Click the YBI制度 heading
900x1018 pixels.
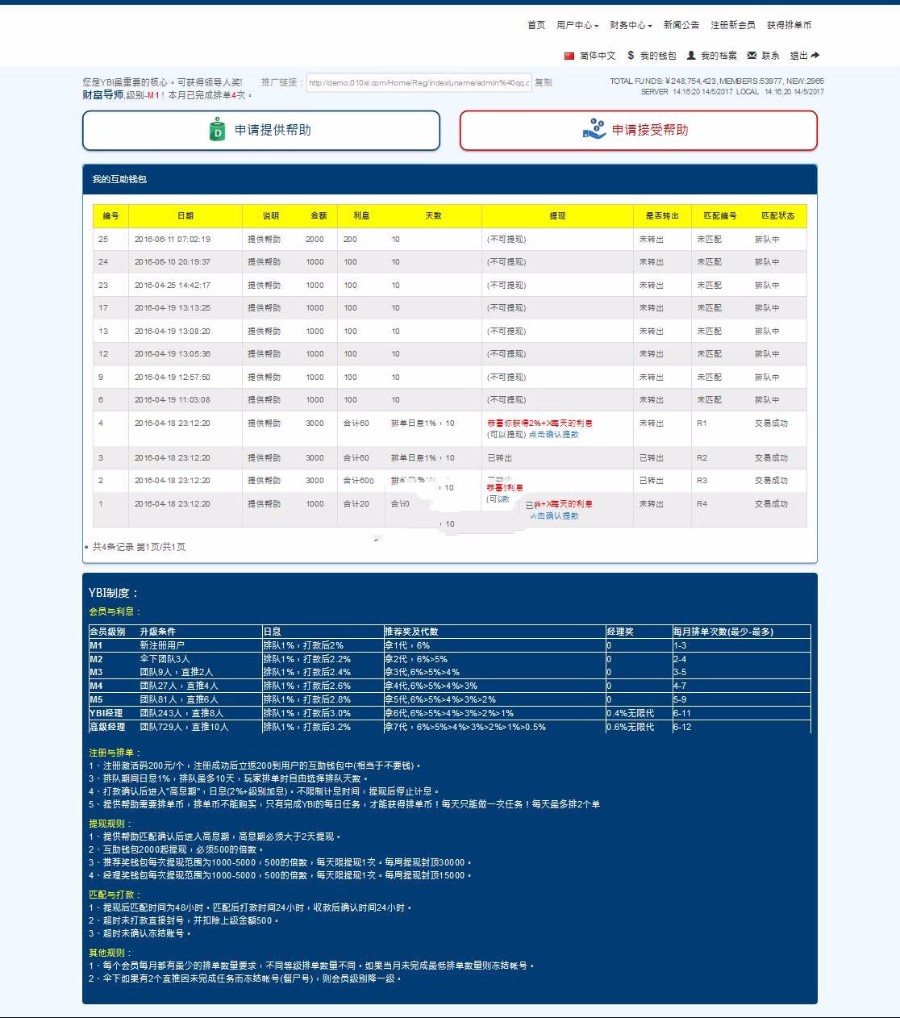pyautogui.click(x=113, y=593)
